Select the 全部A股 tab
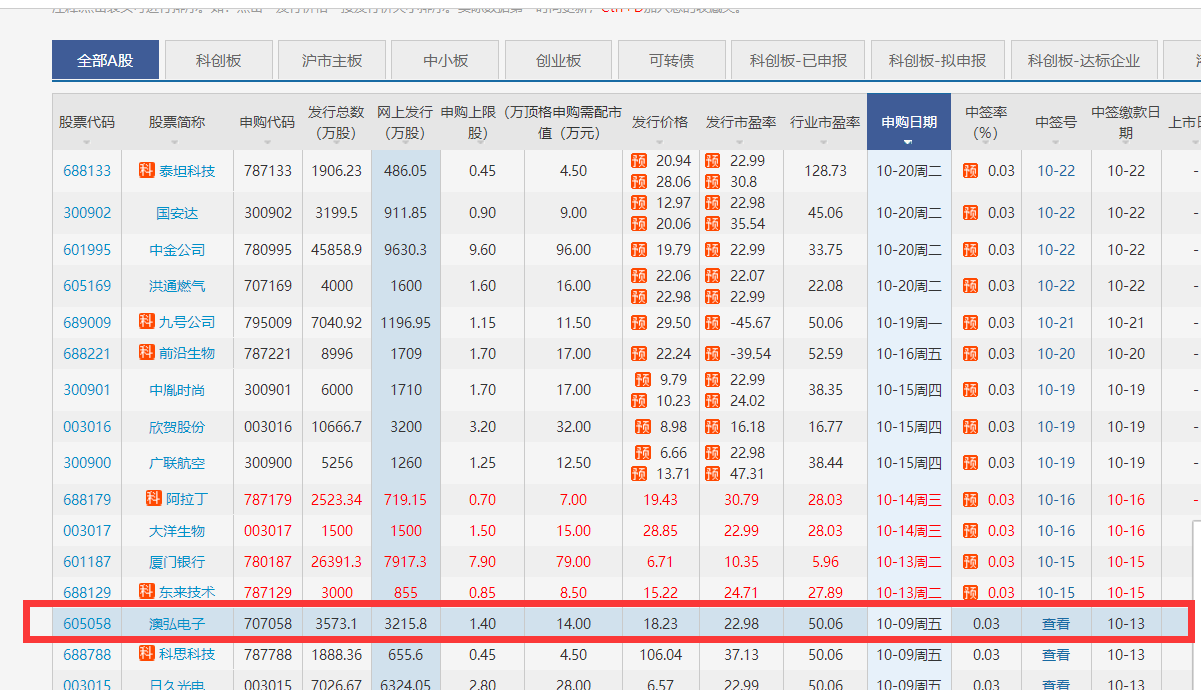1201x690 pixels. click(x=105, y=60)
